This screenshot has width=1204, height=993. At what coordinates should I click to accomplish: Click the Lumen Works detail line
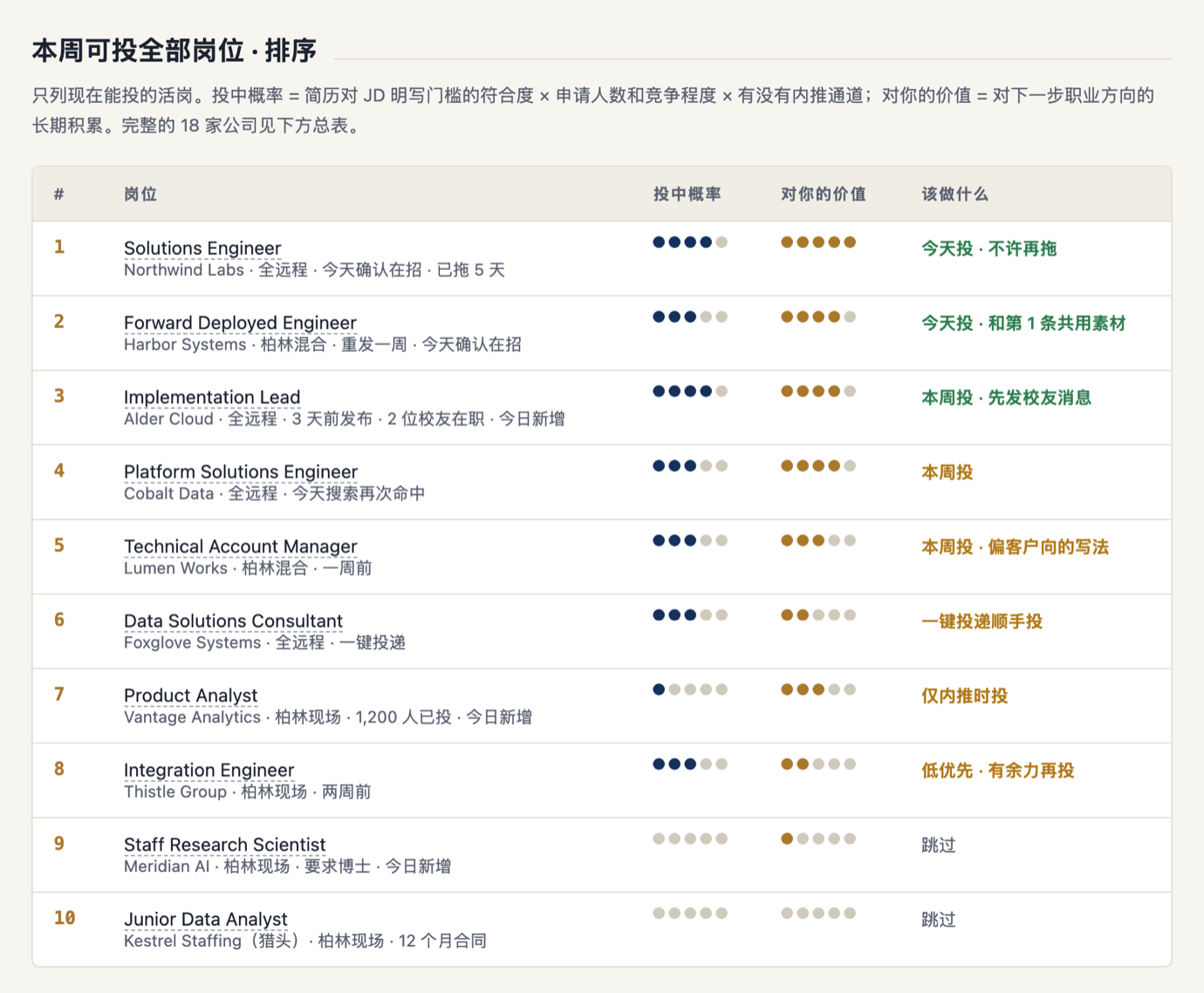(x=248, y=568)
